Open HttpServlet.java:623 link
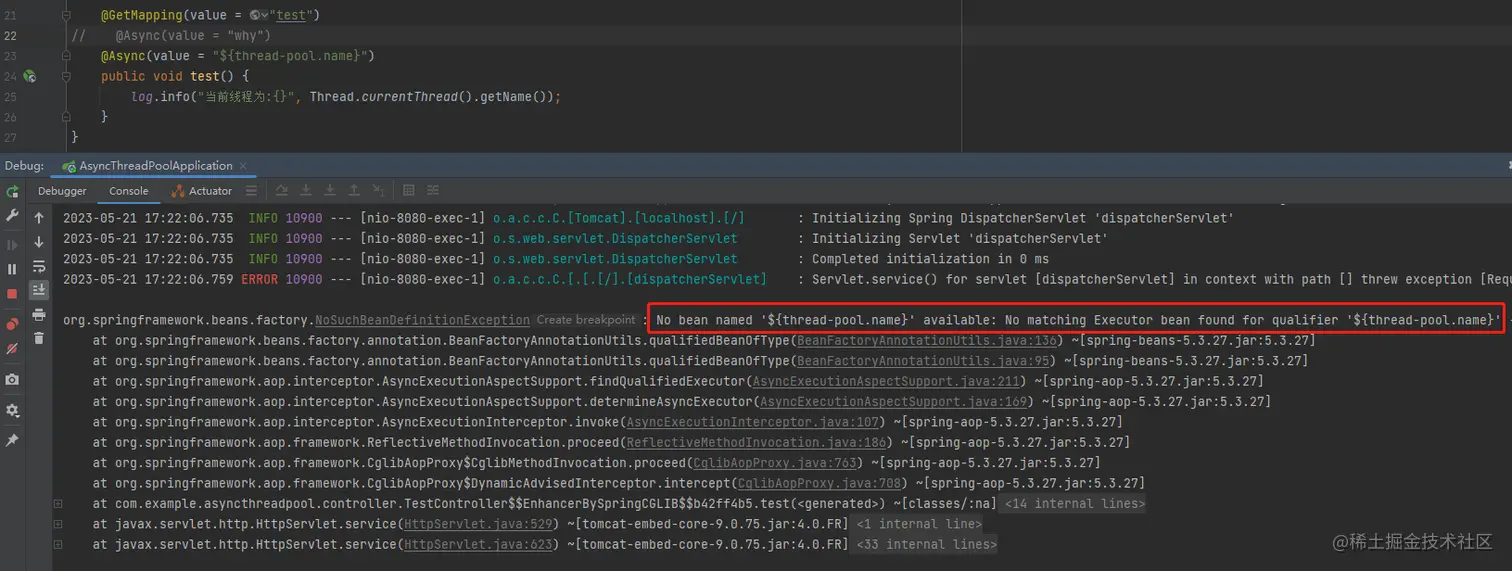This screenshot has width=1512, height=571. 479,544
